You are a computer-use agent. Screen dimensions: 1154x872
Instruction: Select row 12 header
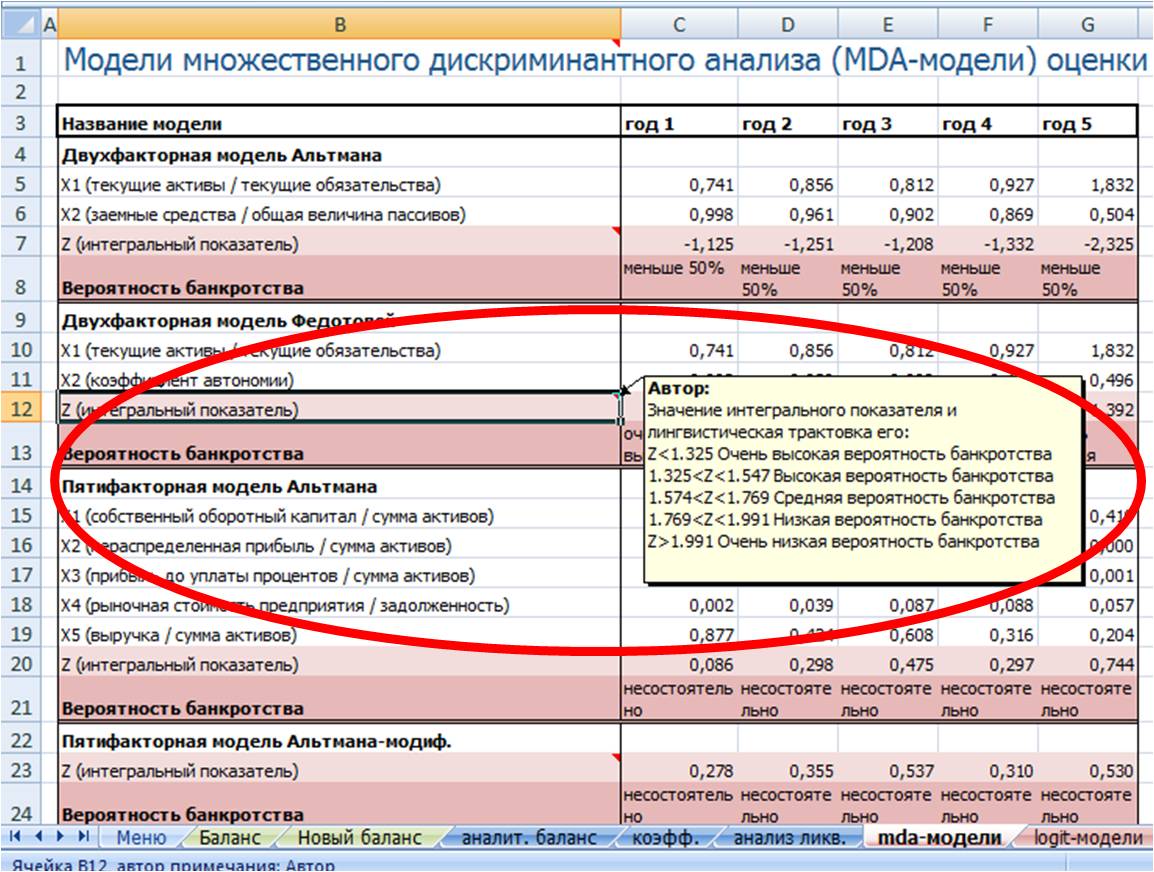pos(21,408)
